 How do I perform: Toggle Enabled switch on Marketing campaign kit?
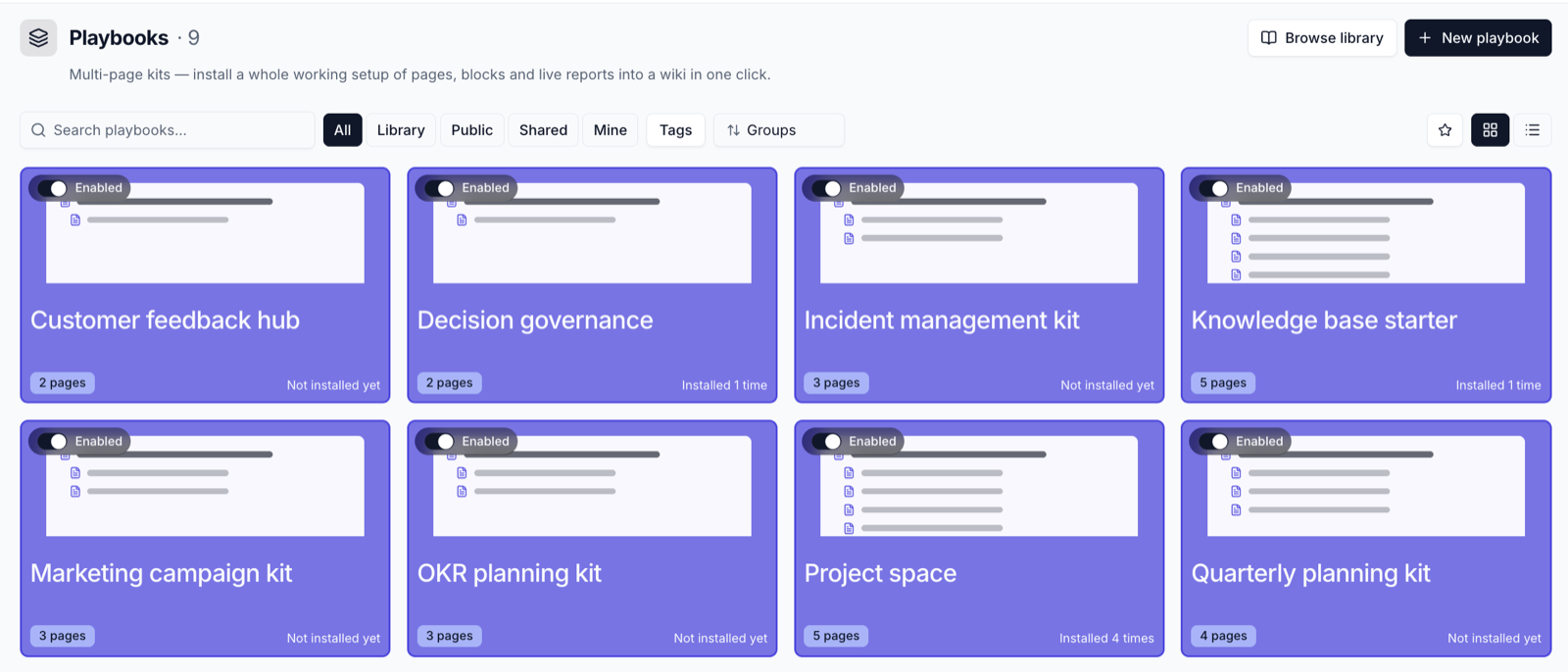click(x=52, y=442)
